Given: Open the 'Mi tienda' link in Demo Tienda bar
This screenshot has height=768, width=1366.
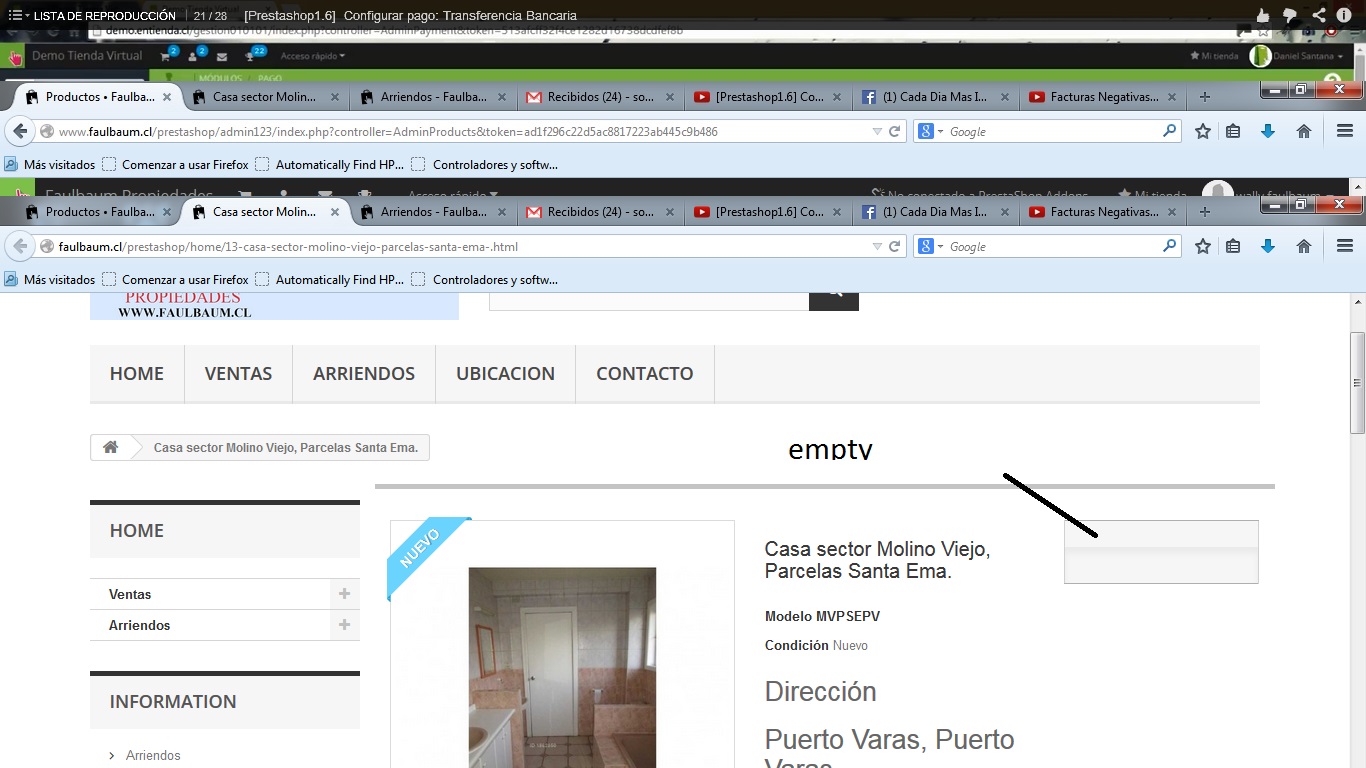Looking at the screenshot, I should click(1214, 56).
